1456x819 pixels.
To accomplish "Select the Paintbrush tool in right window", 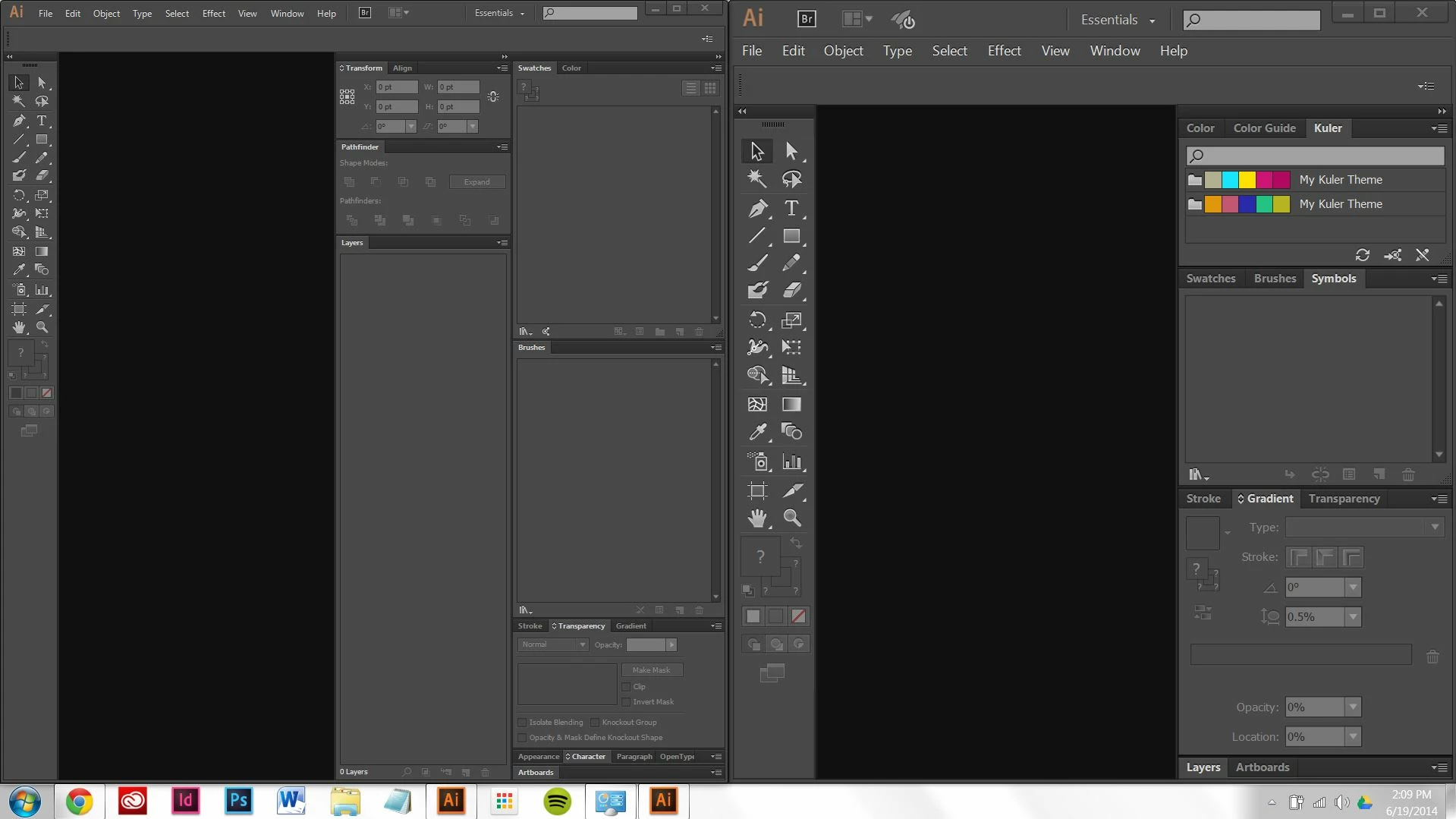I will [757, 263].
